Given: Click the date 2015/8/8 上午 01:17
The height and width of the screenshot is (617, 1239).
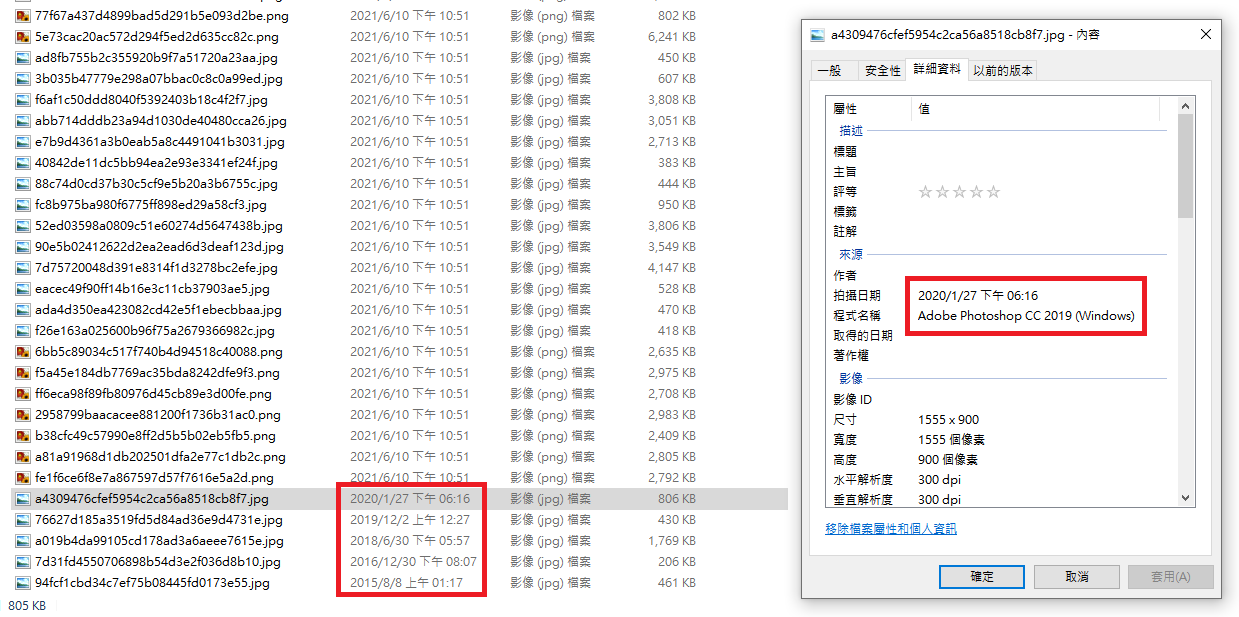Looking at the screenshot, I should (406, 583).
